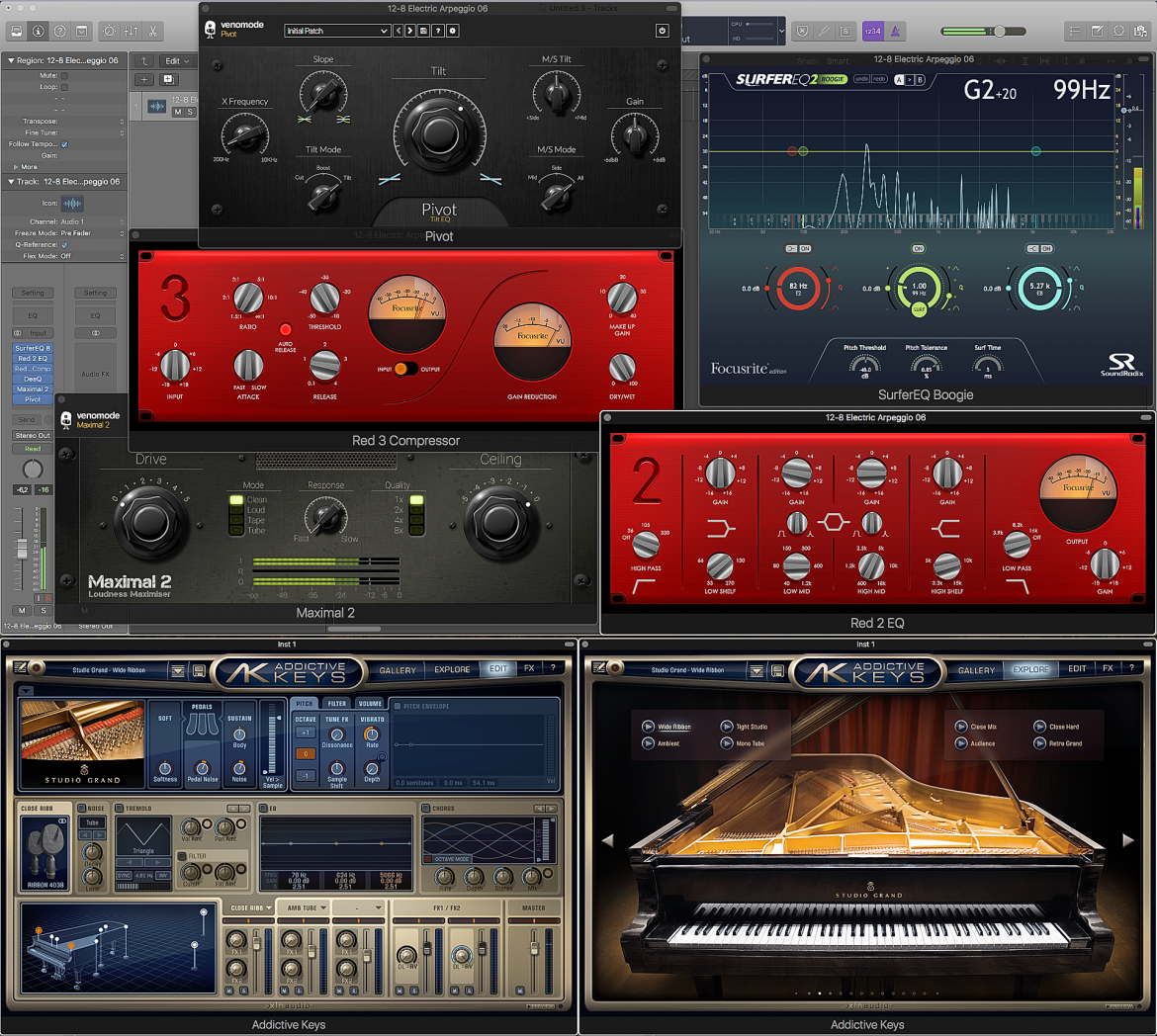Select the Filter tab in Addictive Keys editor
This screenshot has height=1036, width=1157.
(337, 703)
